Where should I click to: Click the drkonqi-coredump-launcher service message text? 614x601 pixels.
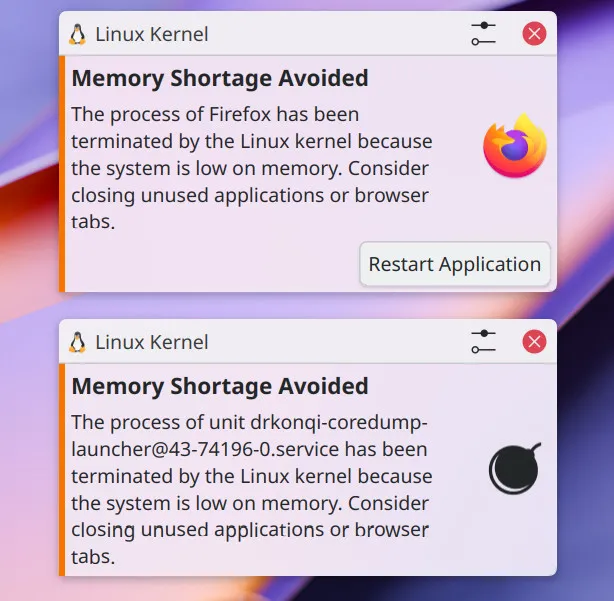[x=250, y=476]
